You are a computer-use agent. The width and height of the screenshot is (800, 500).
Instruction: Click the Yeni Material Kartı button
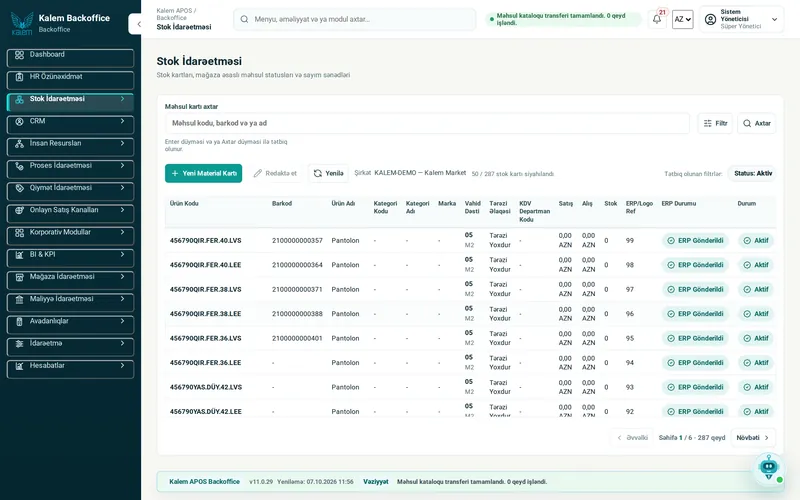point(204,173)
